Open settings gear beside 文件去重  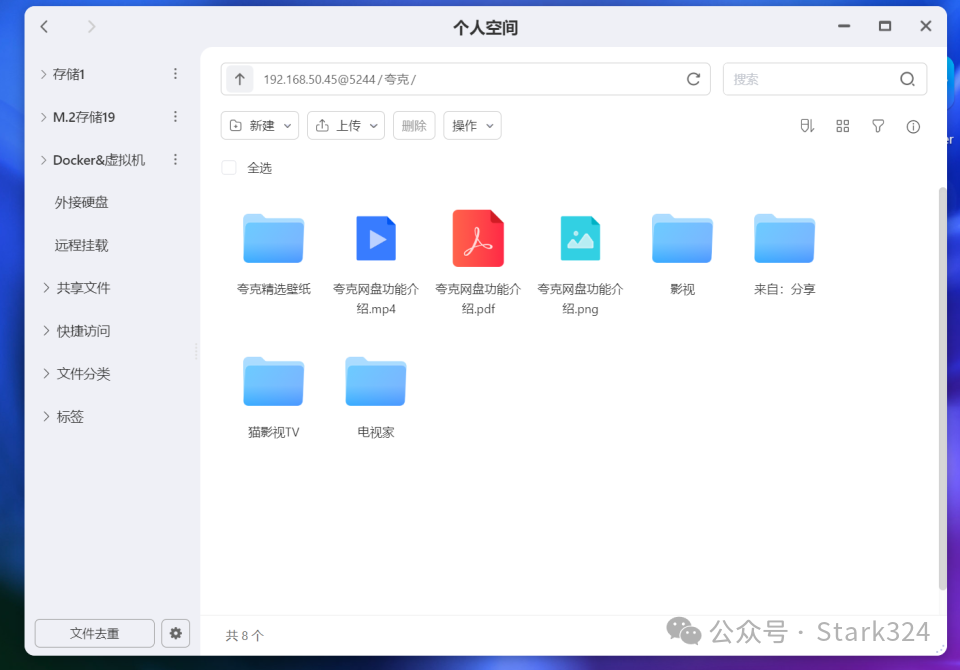[x=176, y=633]
